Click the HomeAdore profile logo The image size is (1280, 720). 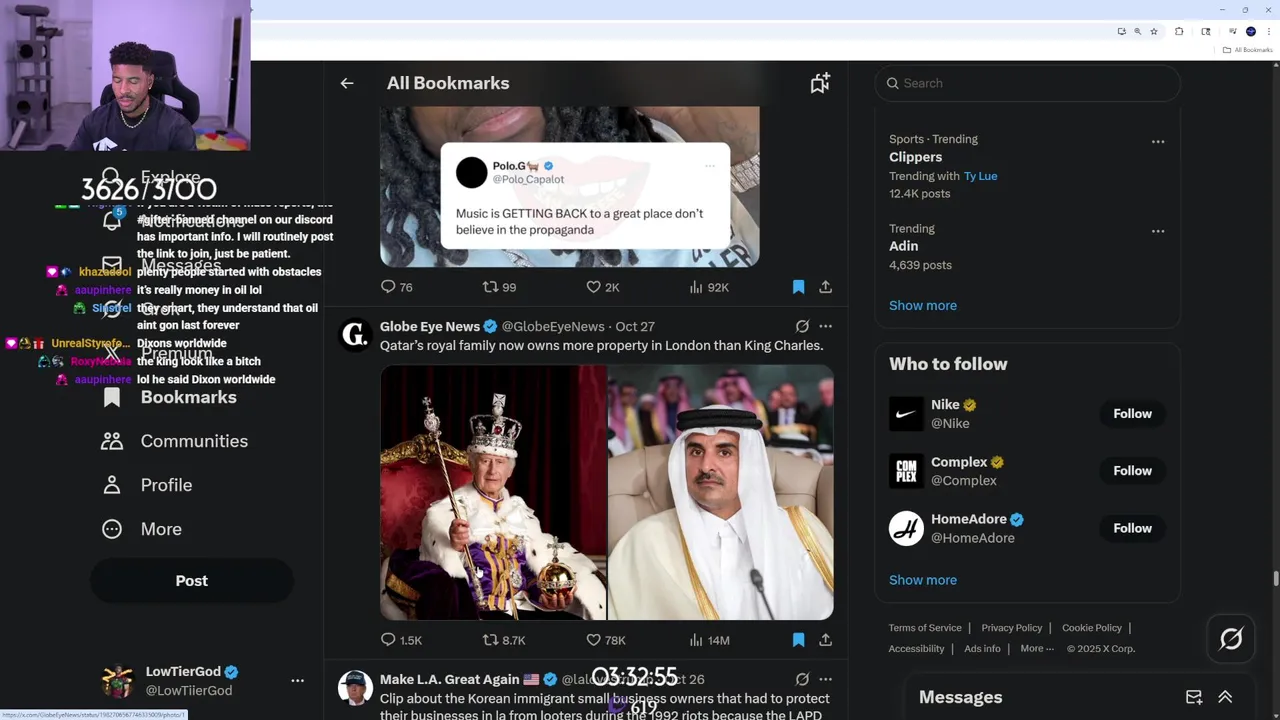906,528
